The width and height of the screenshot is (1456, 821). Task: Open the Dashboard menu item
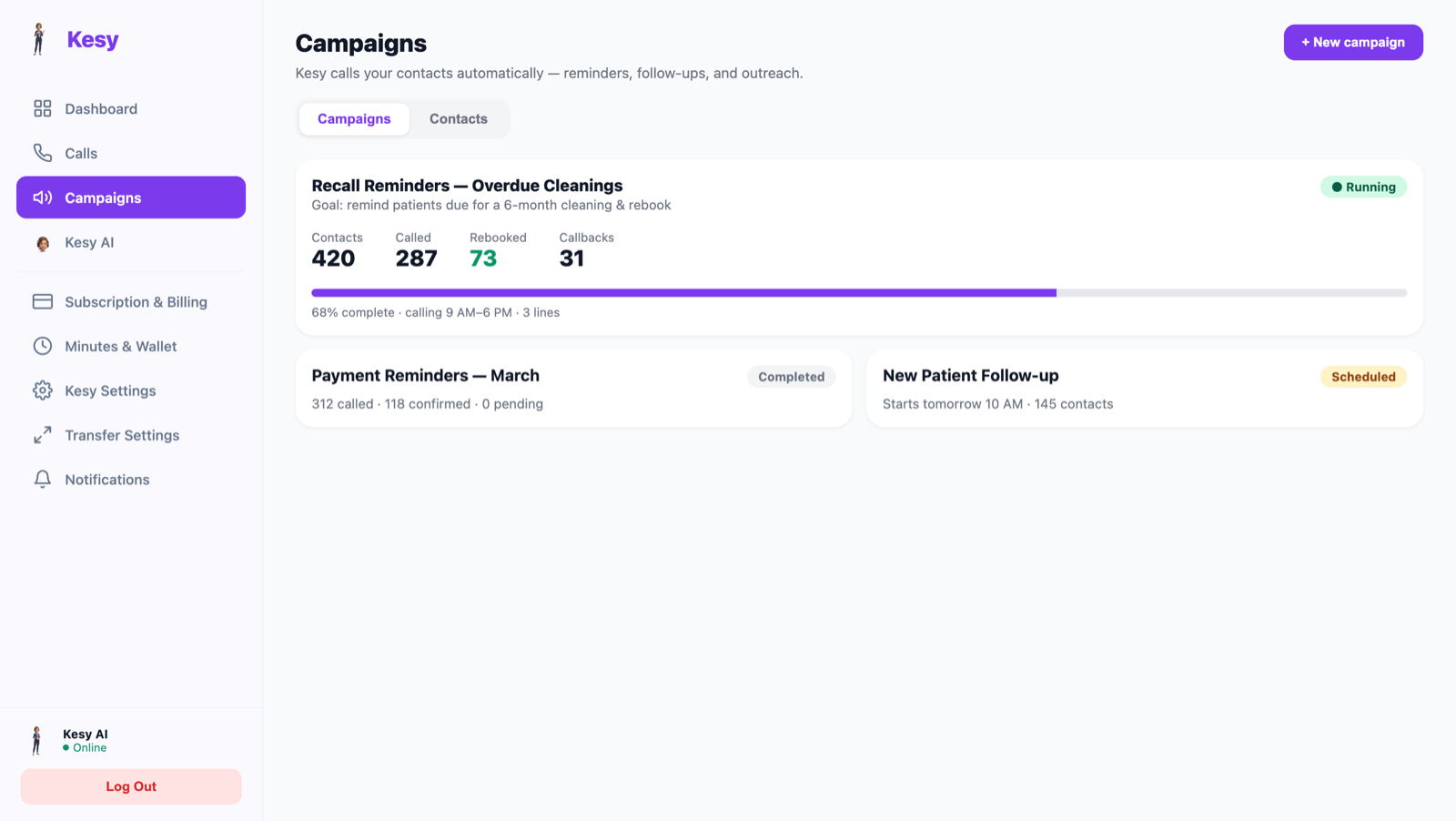[131, 108]
